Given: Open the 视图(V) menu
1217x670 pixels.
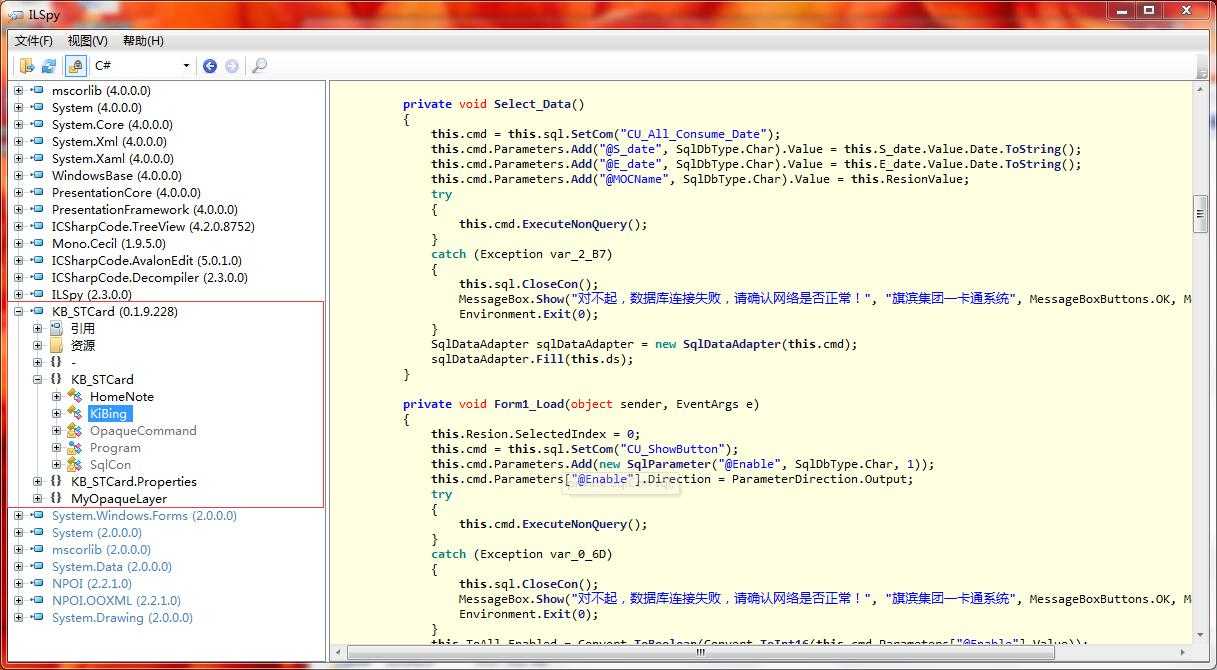Looking at the screenshot, I should pos(88,41).
